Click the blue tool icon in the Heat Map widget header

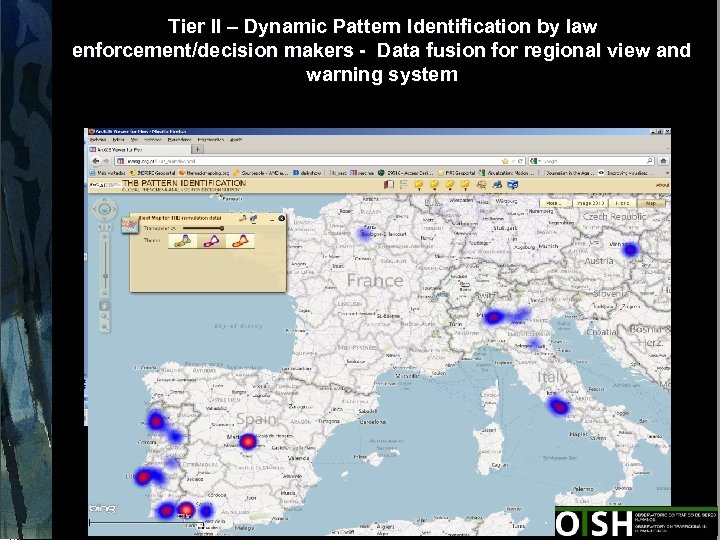click(253, 219)
